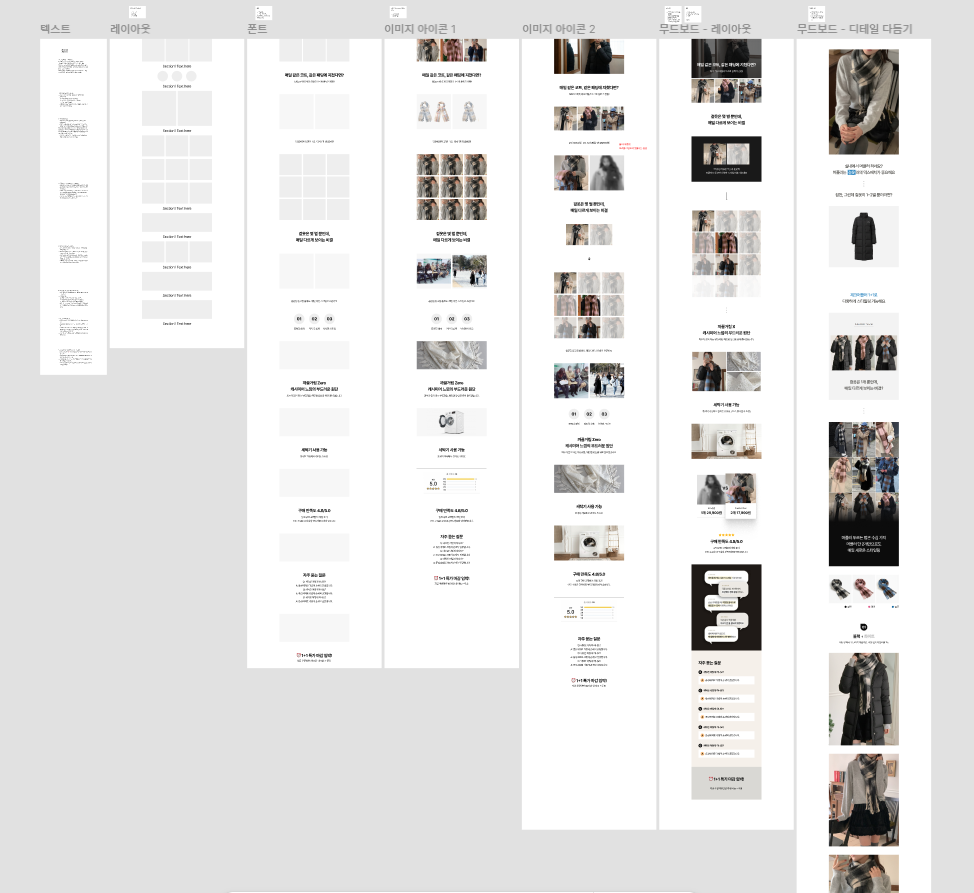Select the 5.0 rating chart in 이미지 아이콘 2
The width and height of the screenshot is (974, 893).
(x=589, y=610)
